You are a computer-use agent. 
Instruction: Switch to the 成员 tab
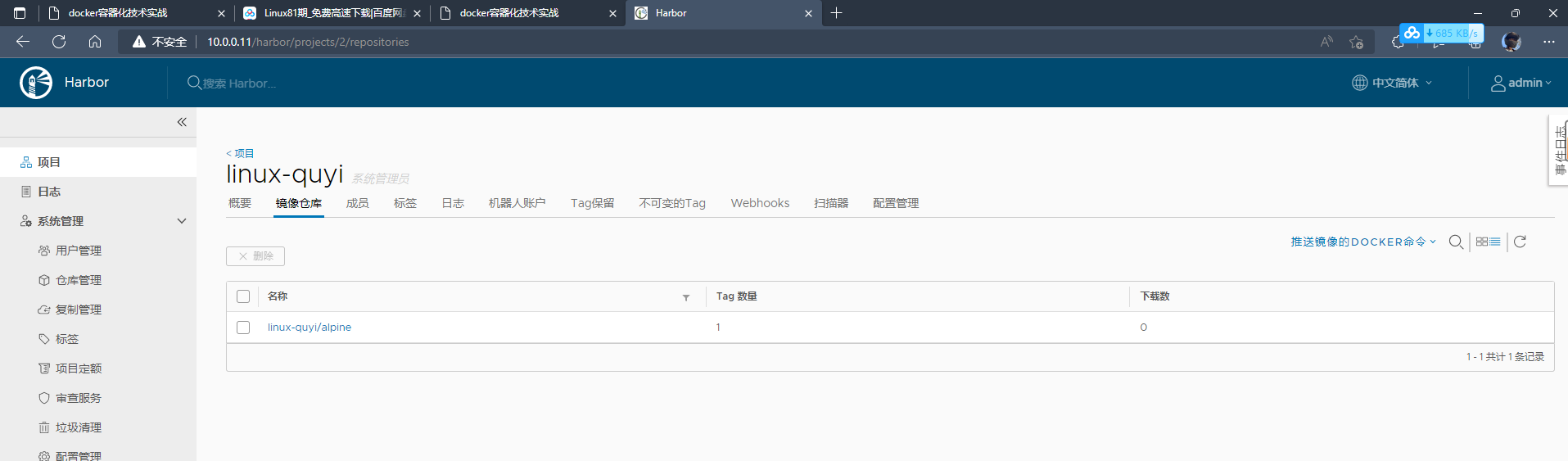[358, 203]
